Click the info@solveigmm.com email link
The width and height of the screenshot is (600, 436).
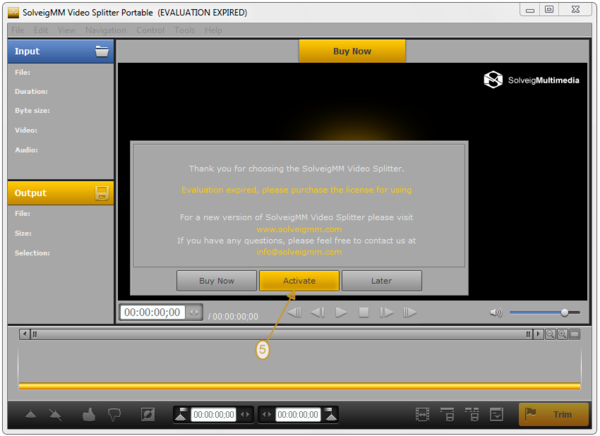(x=299, y=252)
